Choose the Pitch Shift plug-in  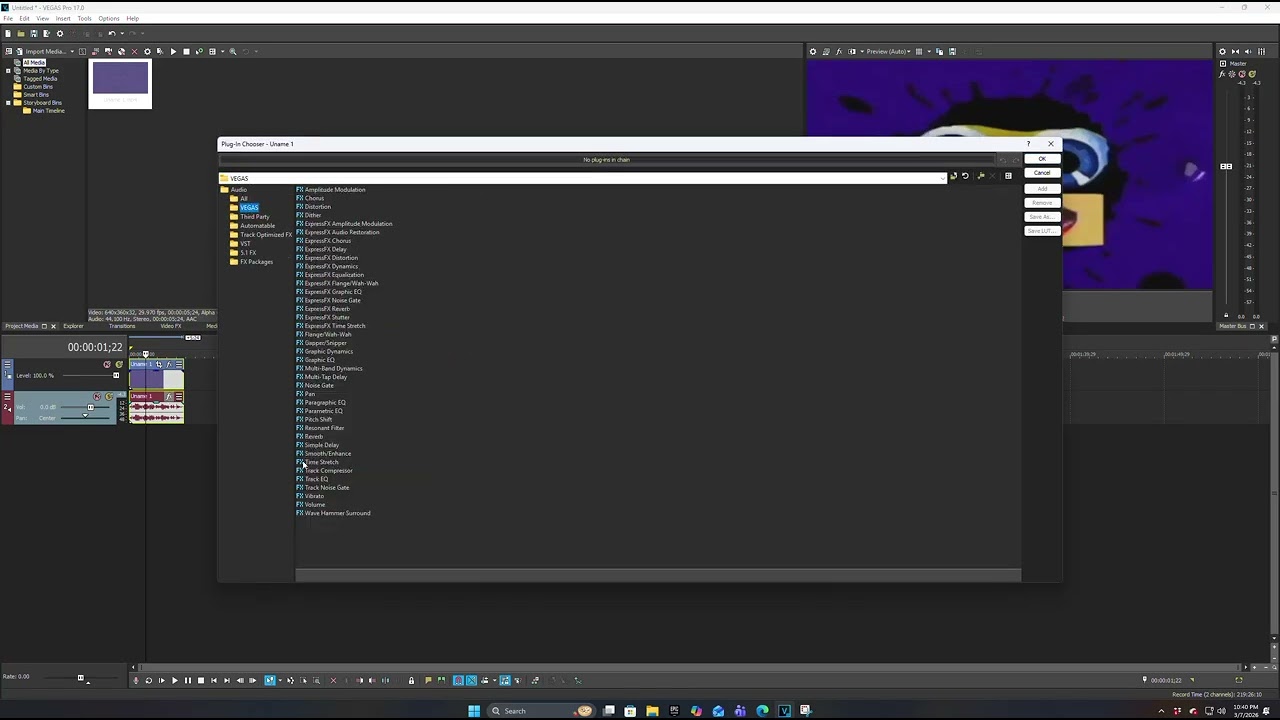(318, 419)
